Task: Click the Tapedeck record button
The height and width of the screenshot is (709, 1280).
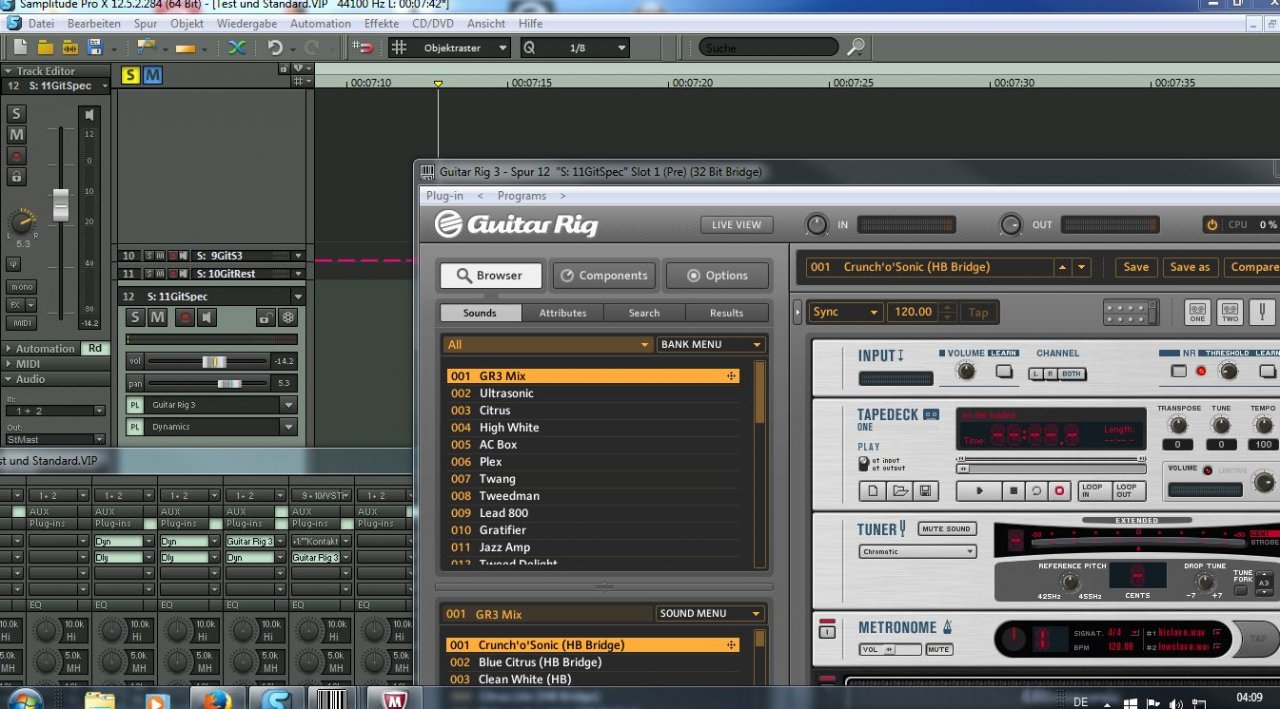Action: [x=1060, y=491]
